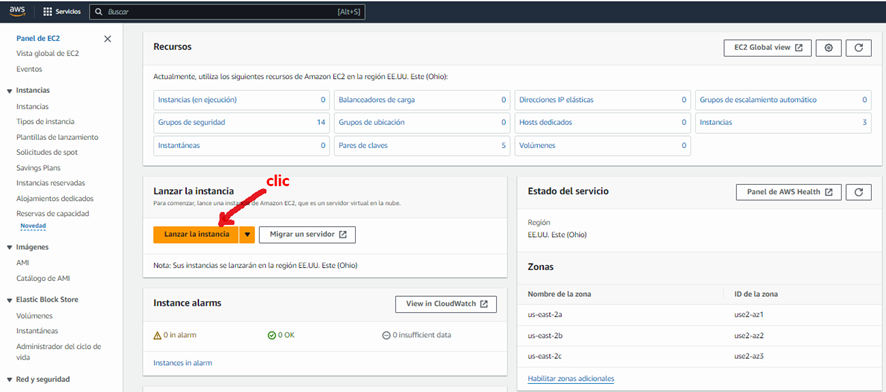Click Grupos de ubicación resource link
The width and height of the screenshot is (886, 392).
[x=371, y=122]
